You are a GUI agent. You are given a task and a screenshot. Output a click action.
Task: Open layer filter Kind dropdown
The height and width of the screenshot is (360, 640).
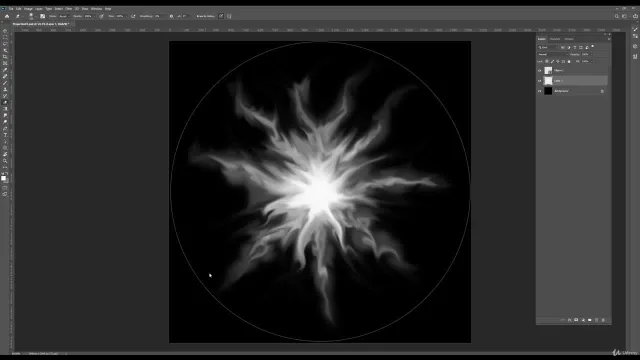click(547, 47)
